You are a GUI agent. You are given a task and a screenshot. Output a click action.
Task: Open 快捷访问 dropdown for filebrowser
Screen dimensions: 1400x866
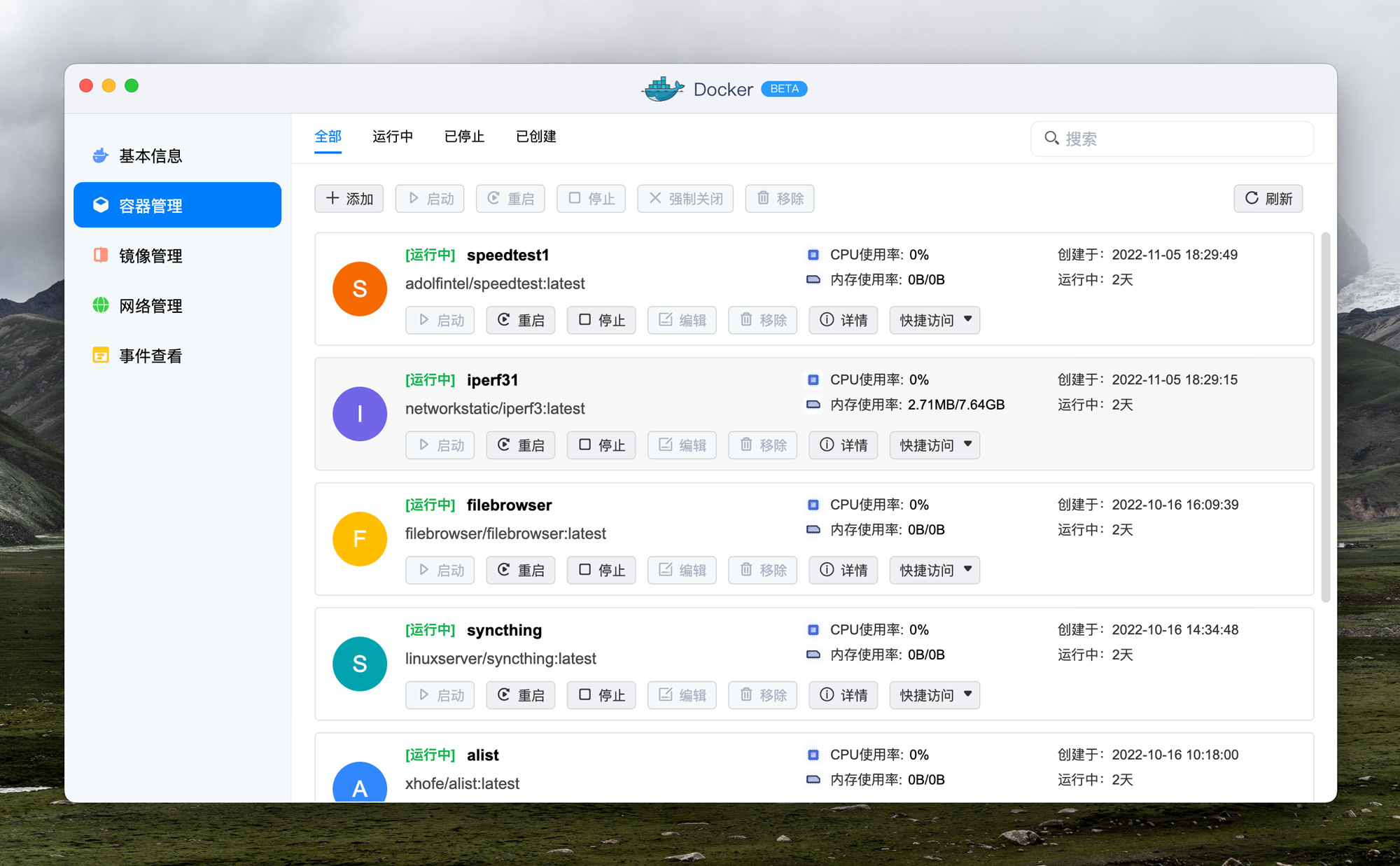(x=934, y=570)
